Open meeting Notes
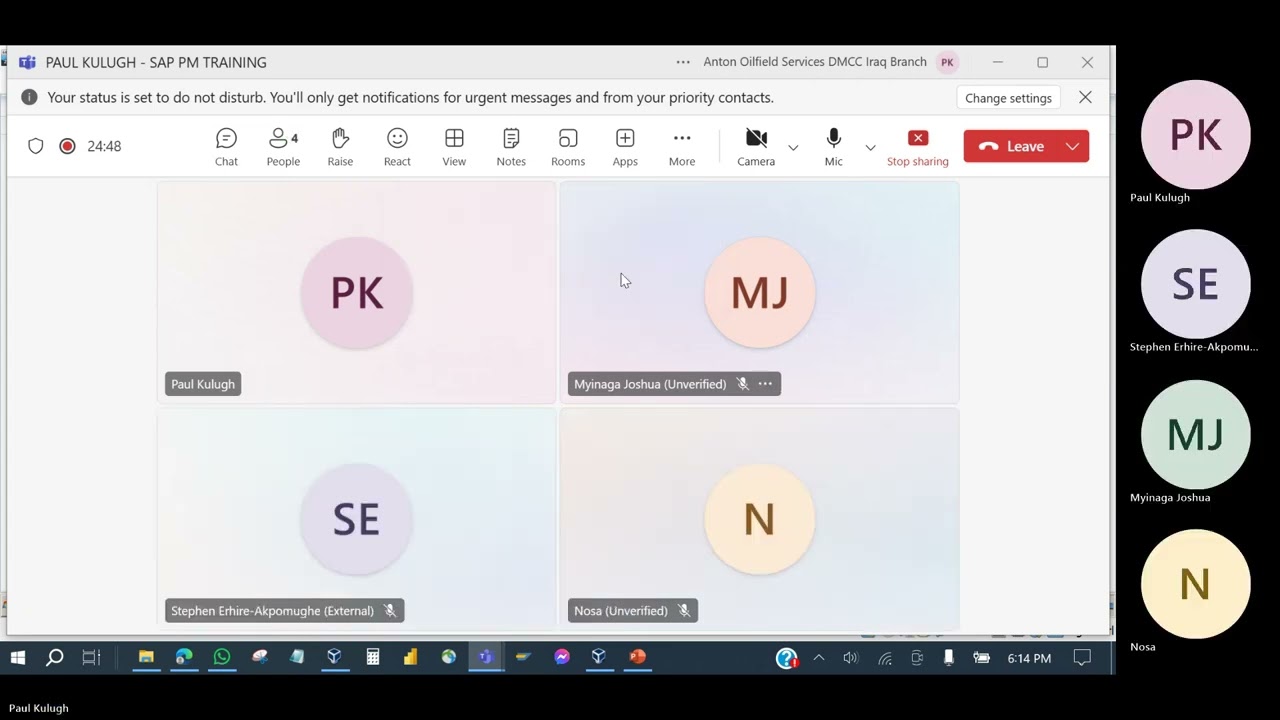1280x720 pixels. 511,147
